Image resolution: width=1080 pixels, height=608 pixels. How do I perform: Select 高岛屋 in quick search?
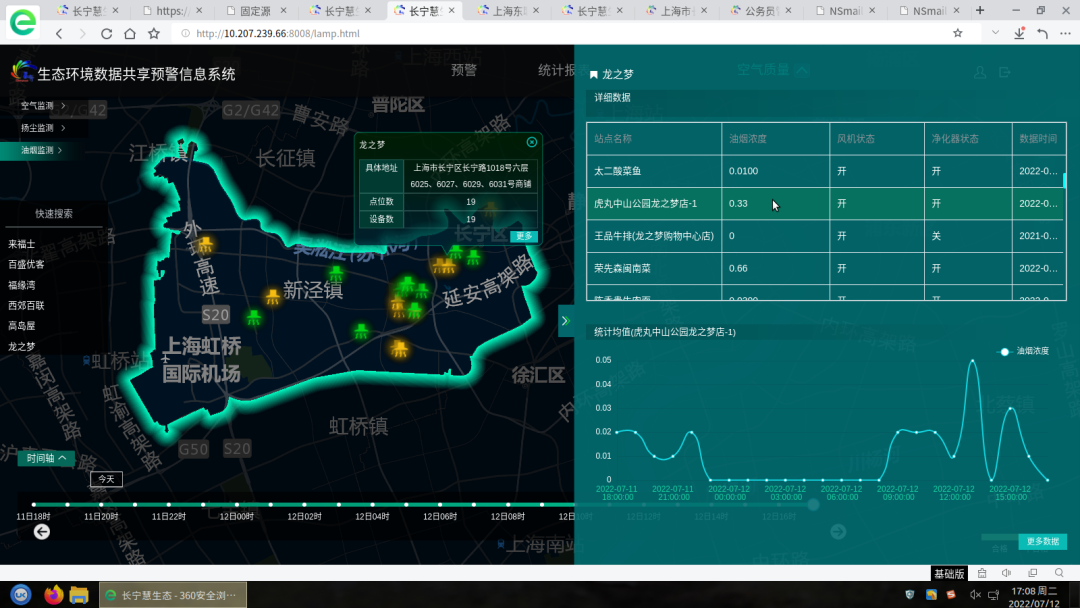(21, 326)
